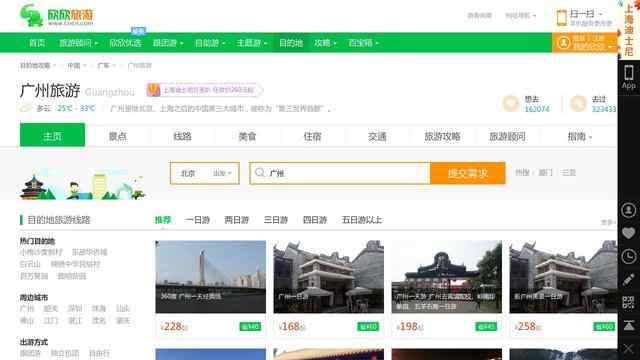
Task: Switch to 旅游顾问 tab below Guangzhou title
Action: 507,136
